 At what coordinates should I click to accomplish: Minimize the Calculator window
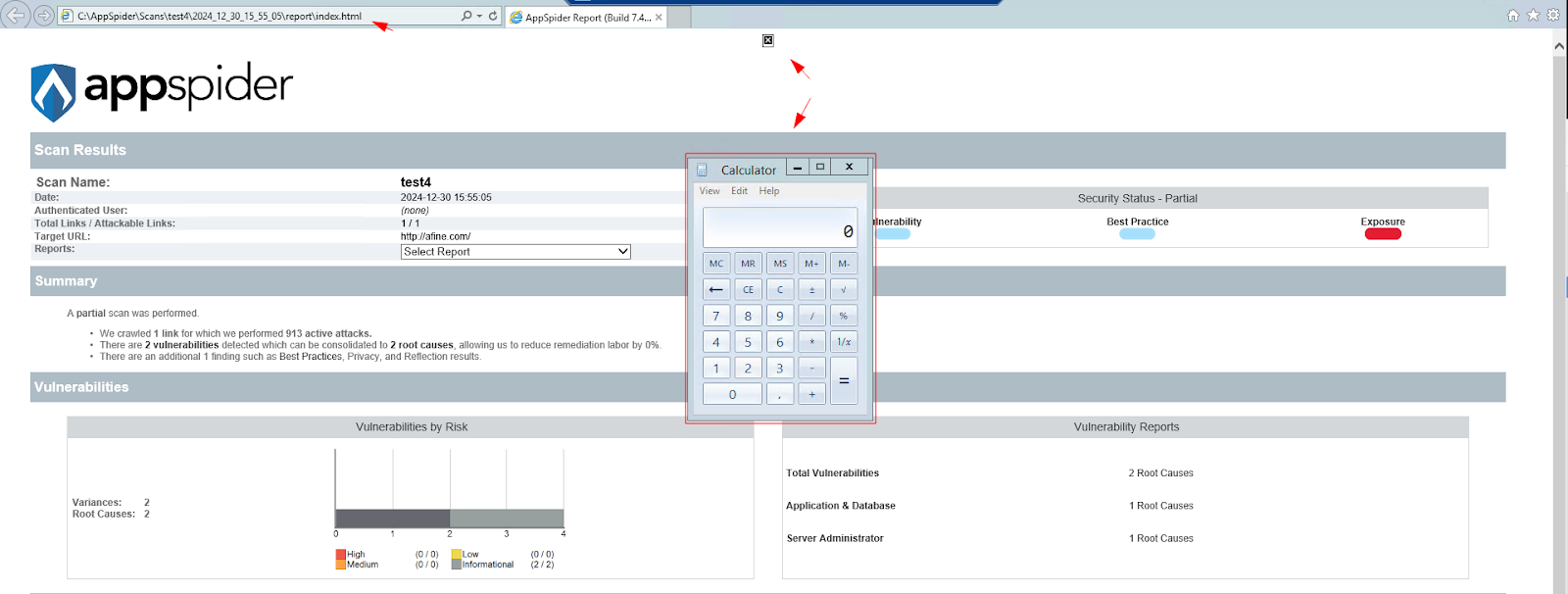tap(798, 167)
